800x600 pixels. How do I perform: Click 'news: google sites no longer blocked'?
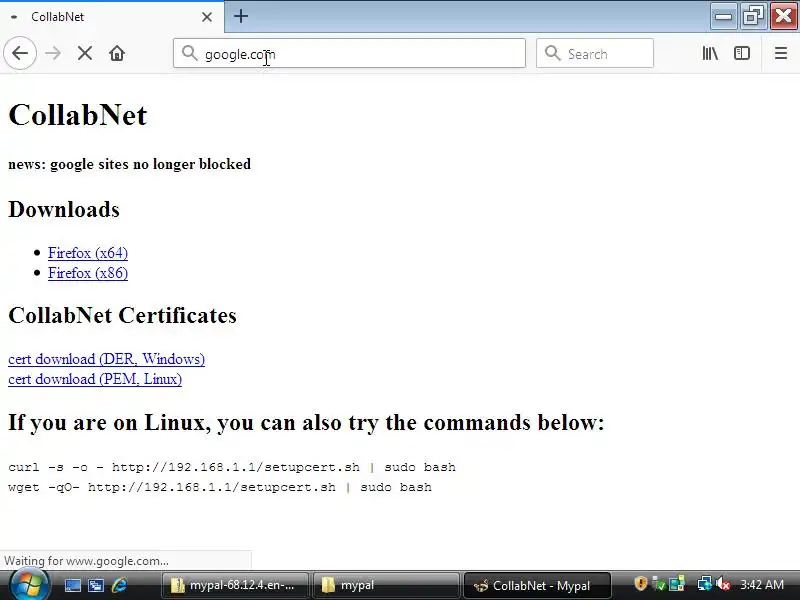coord(130,164)
